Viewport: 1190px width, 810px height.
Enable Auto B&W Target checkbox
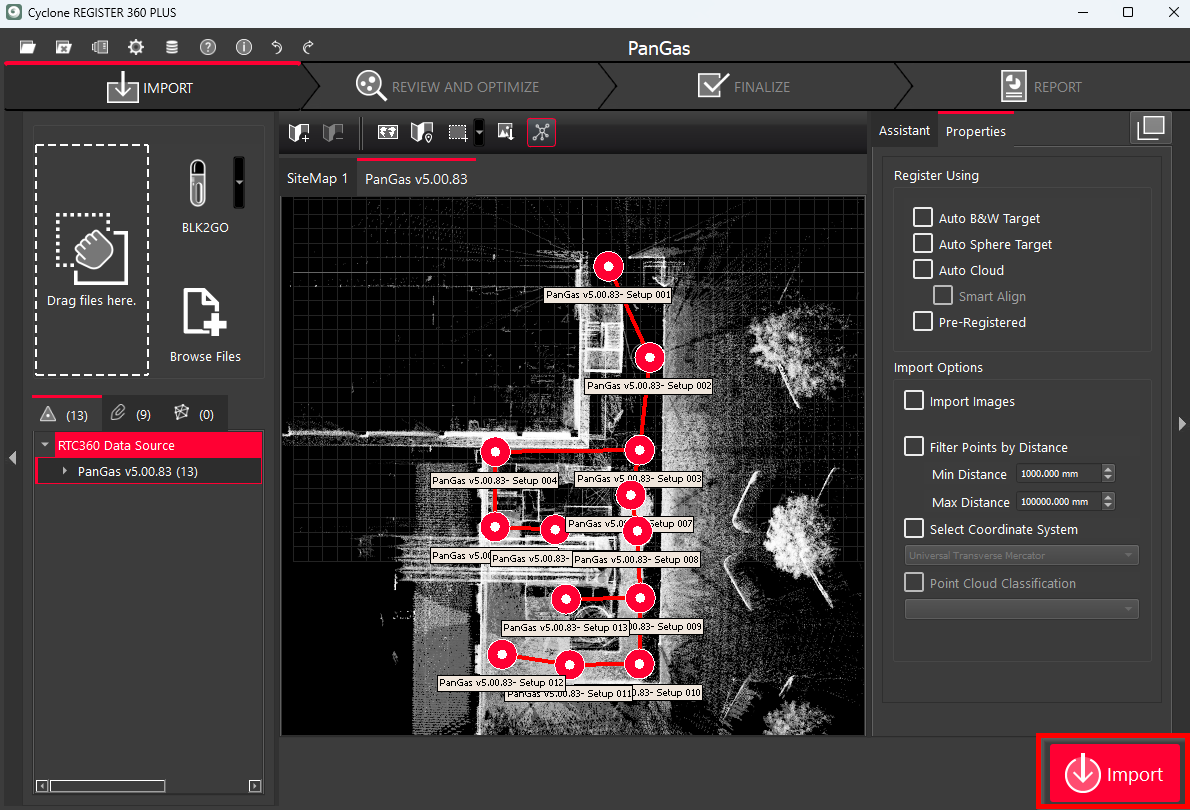[923, 218]
